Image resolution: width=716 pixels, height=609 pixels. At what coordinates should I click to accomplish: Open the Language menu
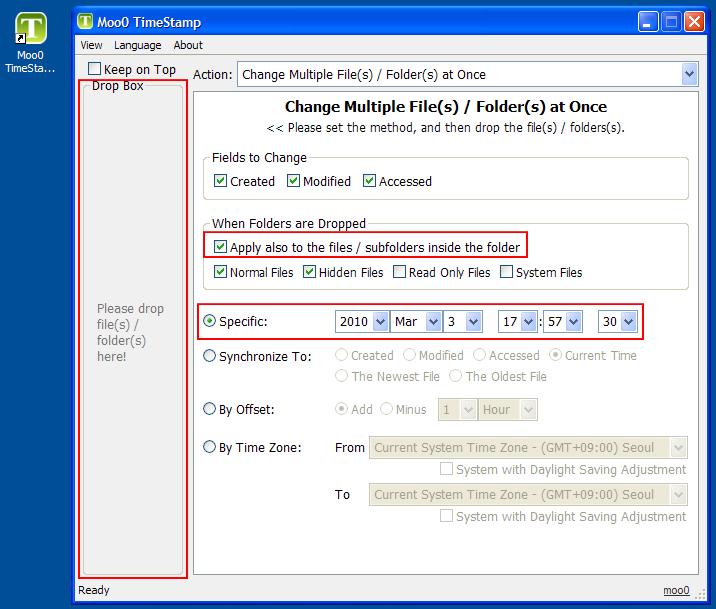pos(137,45)
